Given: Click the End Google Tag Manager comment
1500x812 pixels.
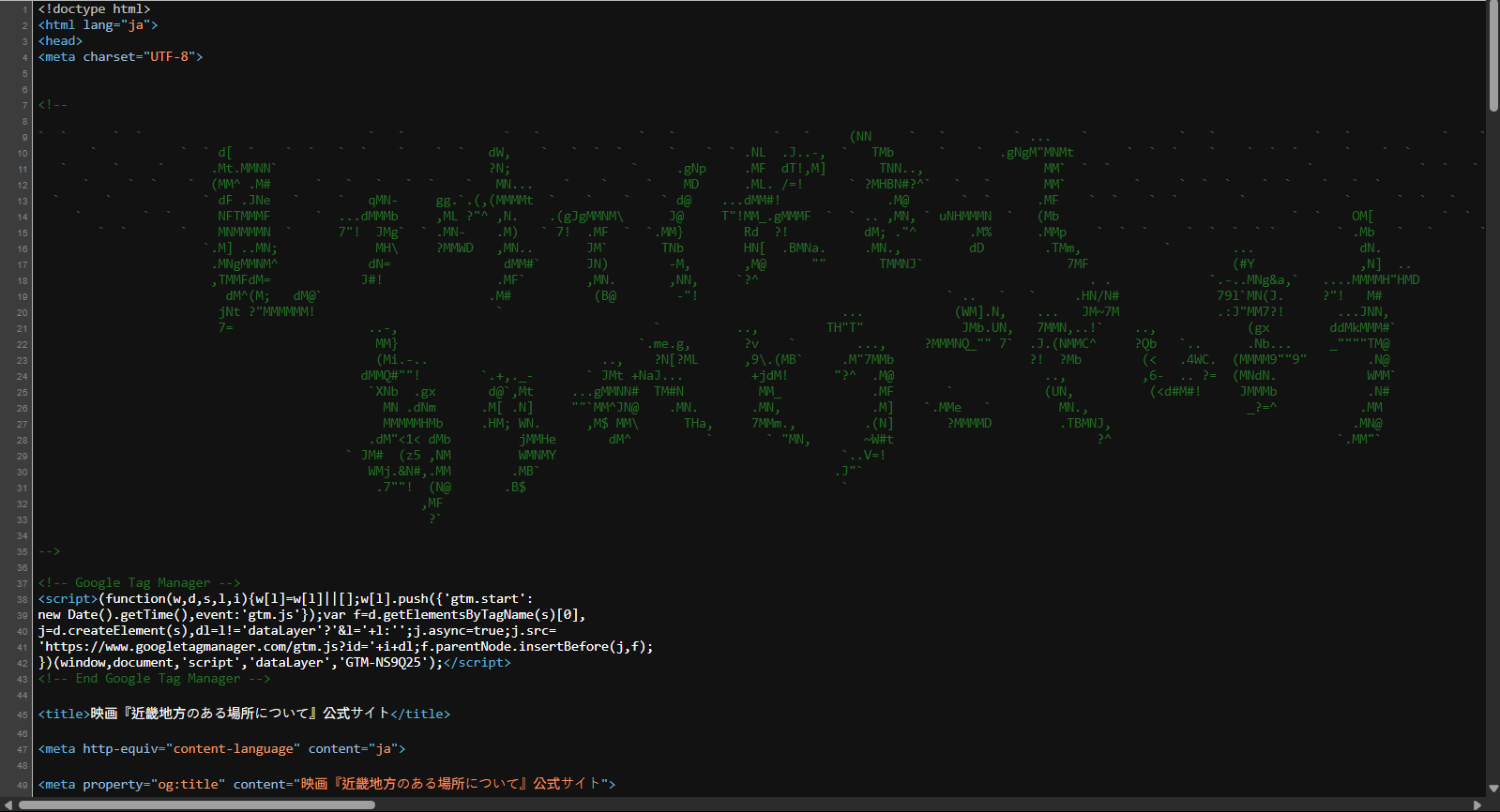Looking at the screenshot, I should click(154, 679).
